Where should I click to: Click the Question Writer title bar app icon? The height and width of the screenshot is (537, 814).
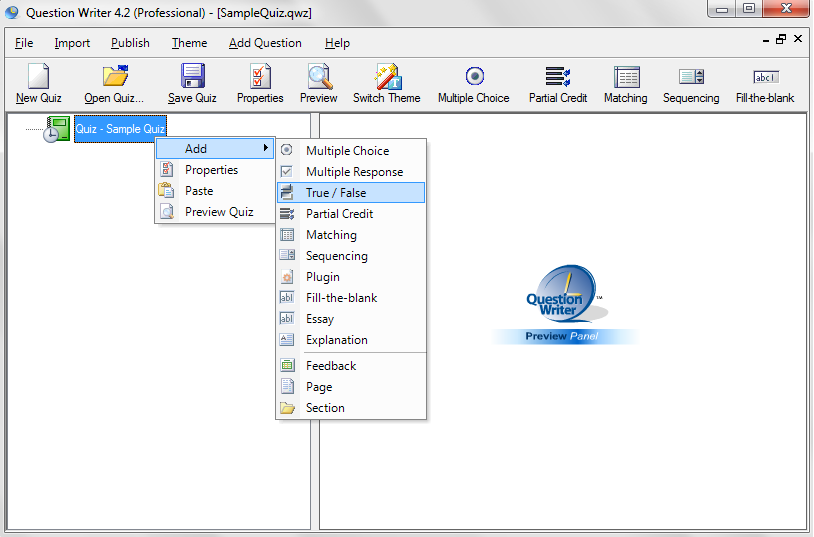coord(12,12)
